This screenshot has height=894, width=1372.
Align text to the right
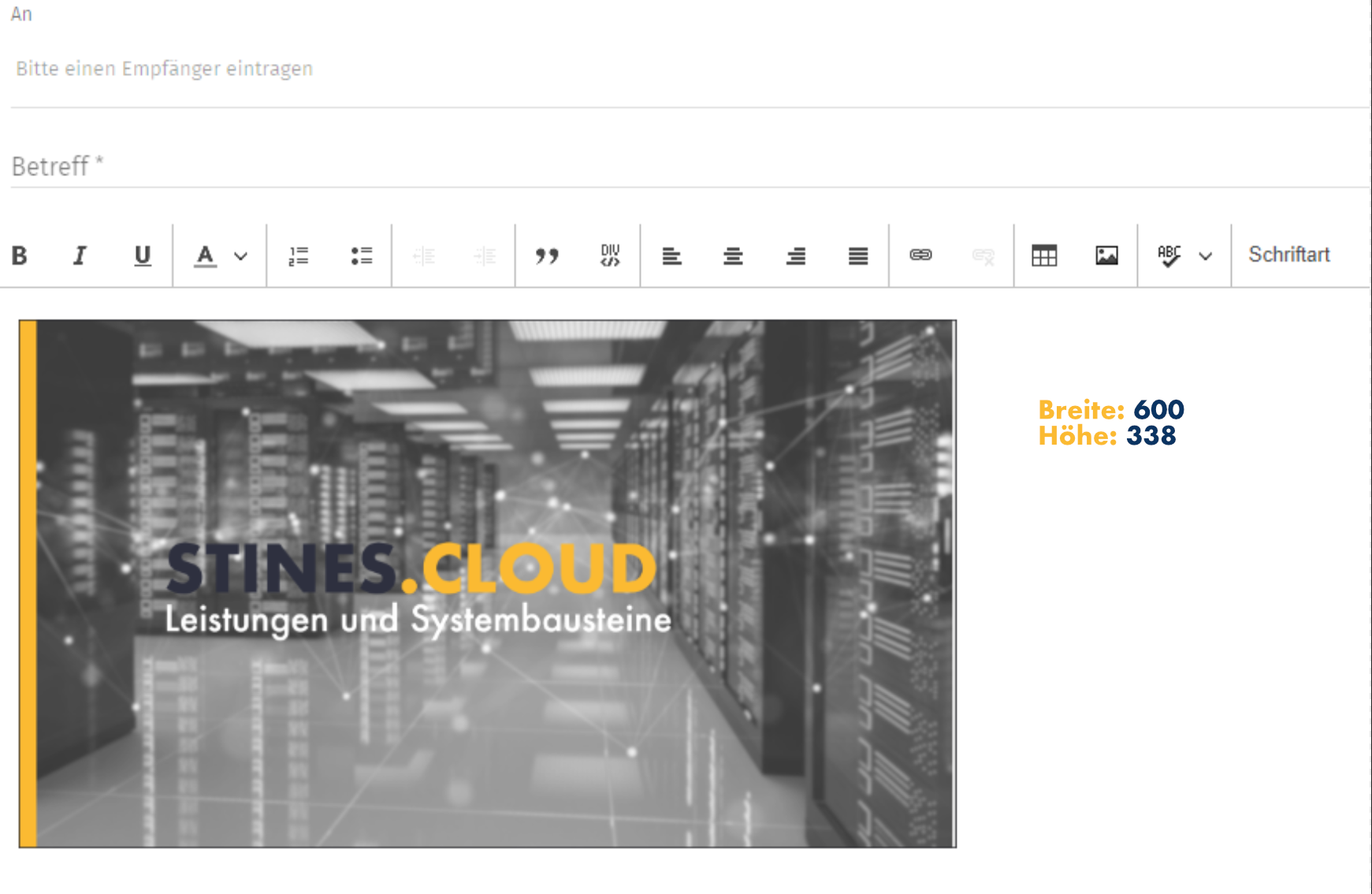[x=796, y=255]
